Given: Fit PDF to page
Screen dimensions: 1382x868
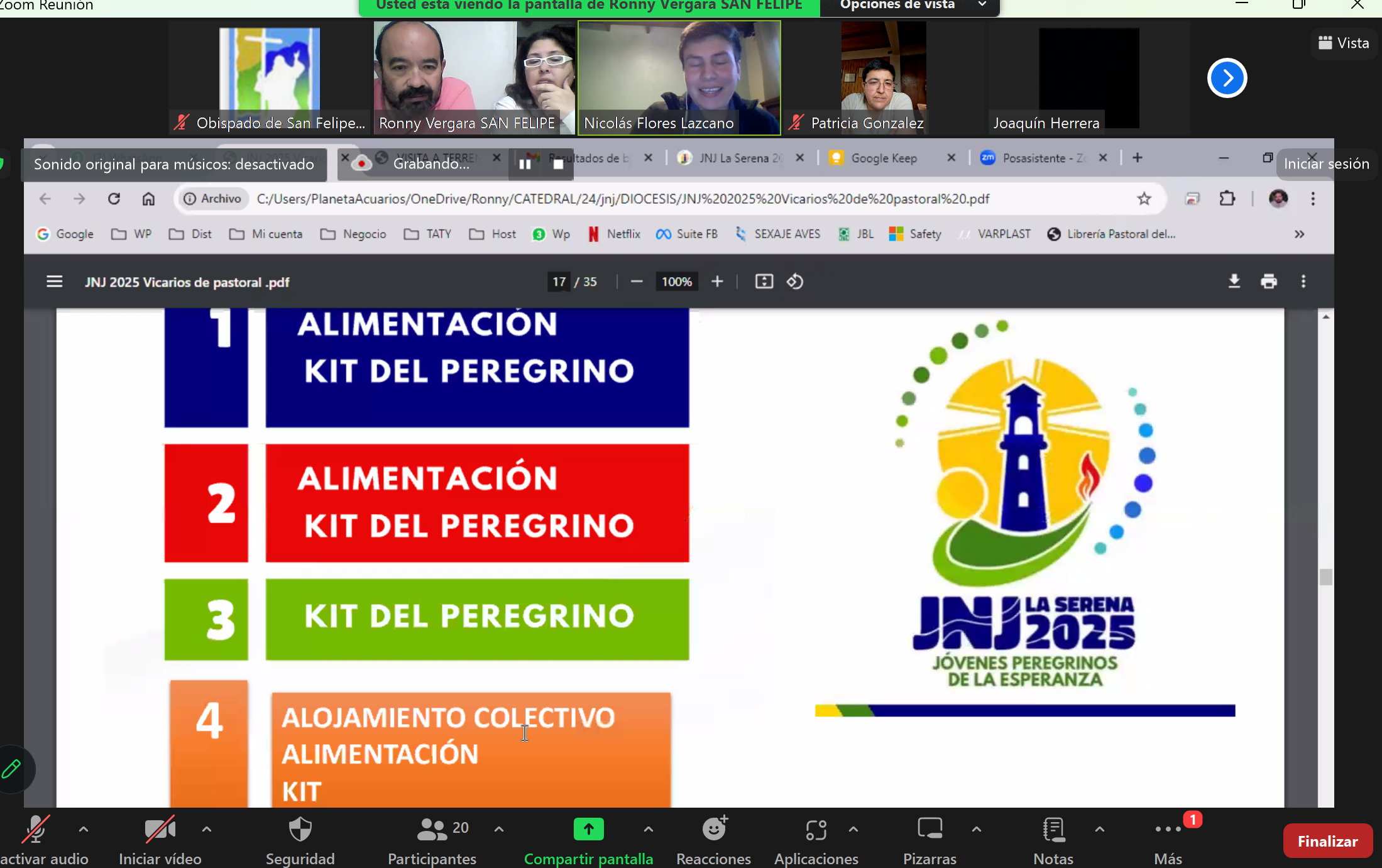Looking at the screenshot, I should tap(764, 282).
